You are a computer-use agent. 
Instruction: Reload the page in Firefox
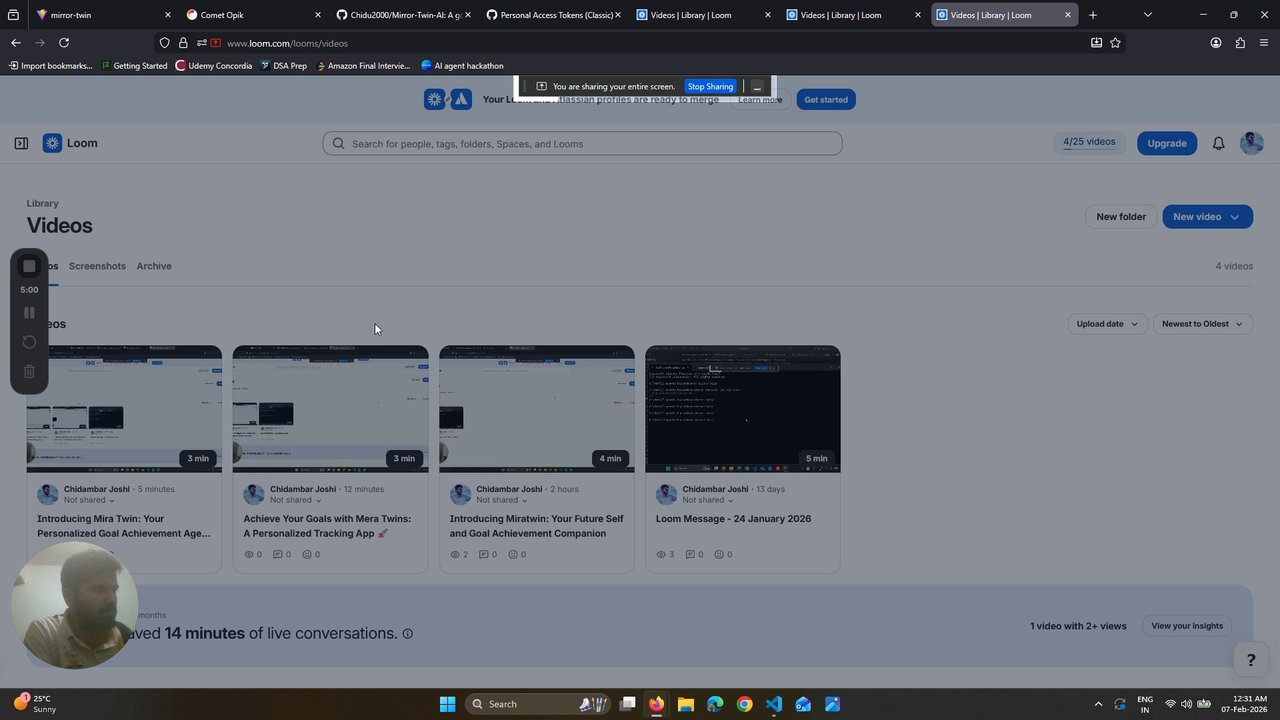[x=64, y=43]
